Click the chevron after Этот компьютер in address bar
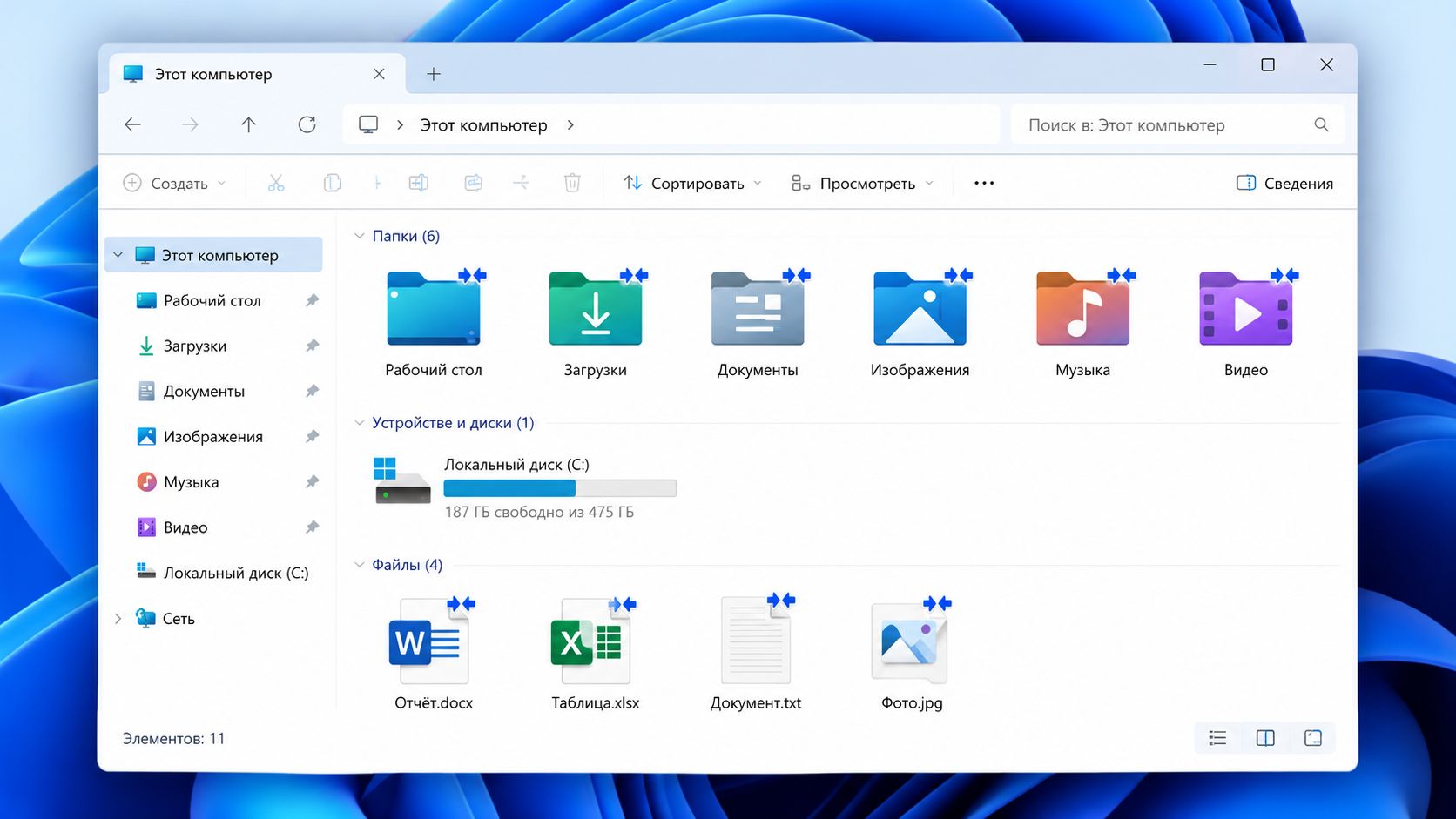This screenshot has height=819, width=1456. (570, 124)
